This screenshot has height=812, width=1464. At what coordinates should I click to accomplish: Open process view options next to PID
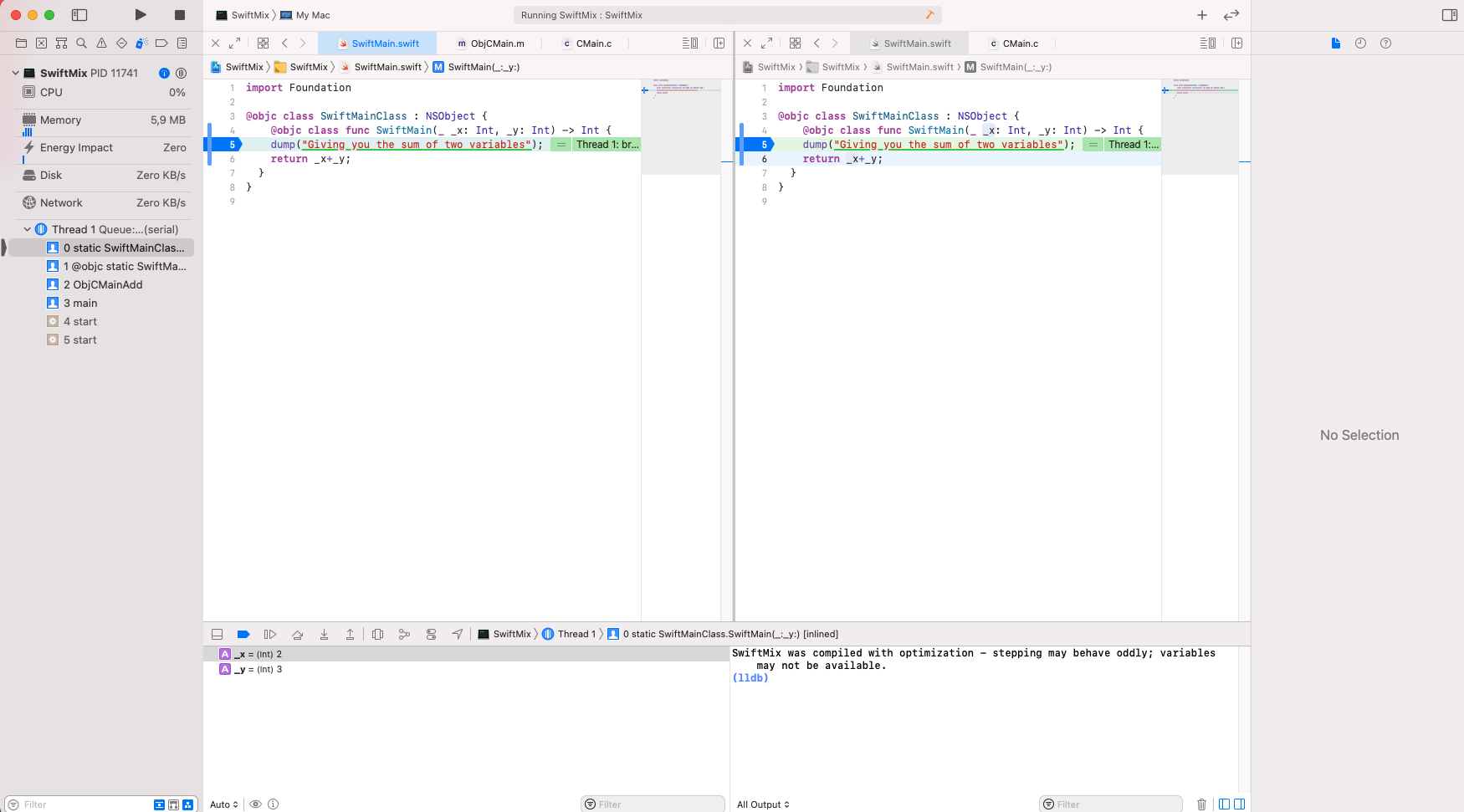click(x=181, y=74)
